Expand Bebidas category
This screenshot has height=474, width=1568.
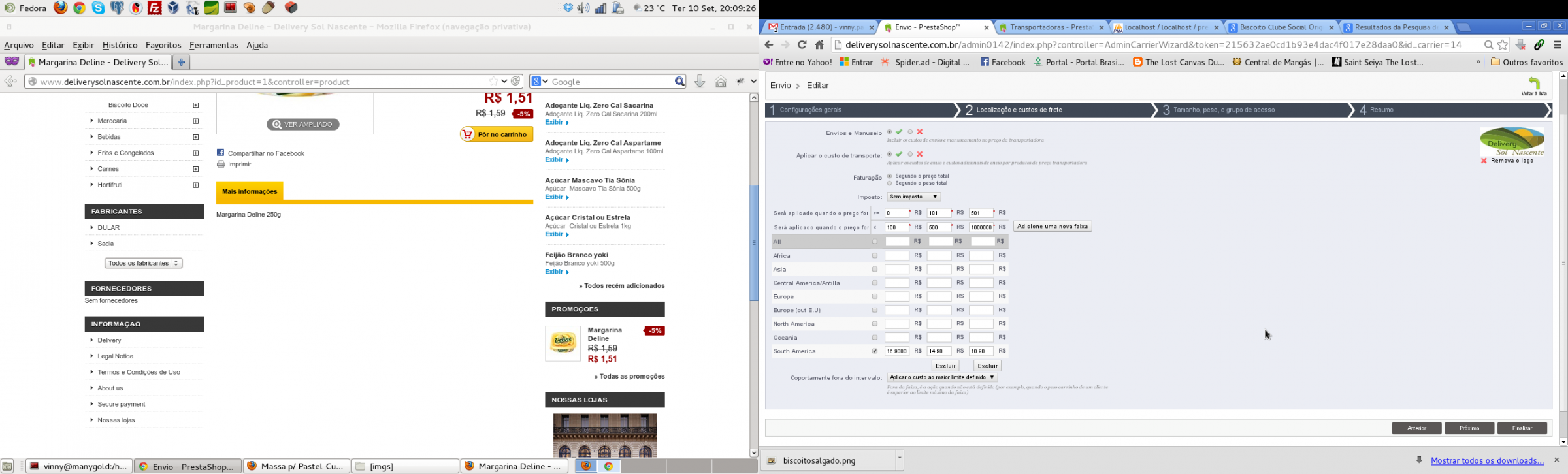tap(196, 137)
